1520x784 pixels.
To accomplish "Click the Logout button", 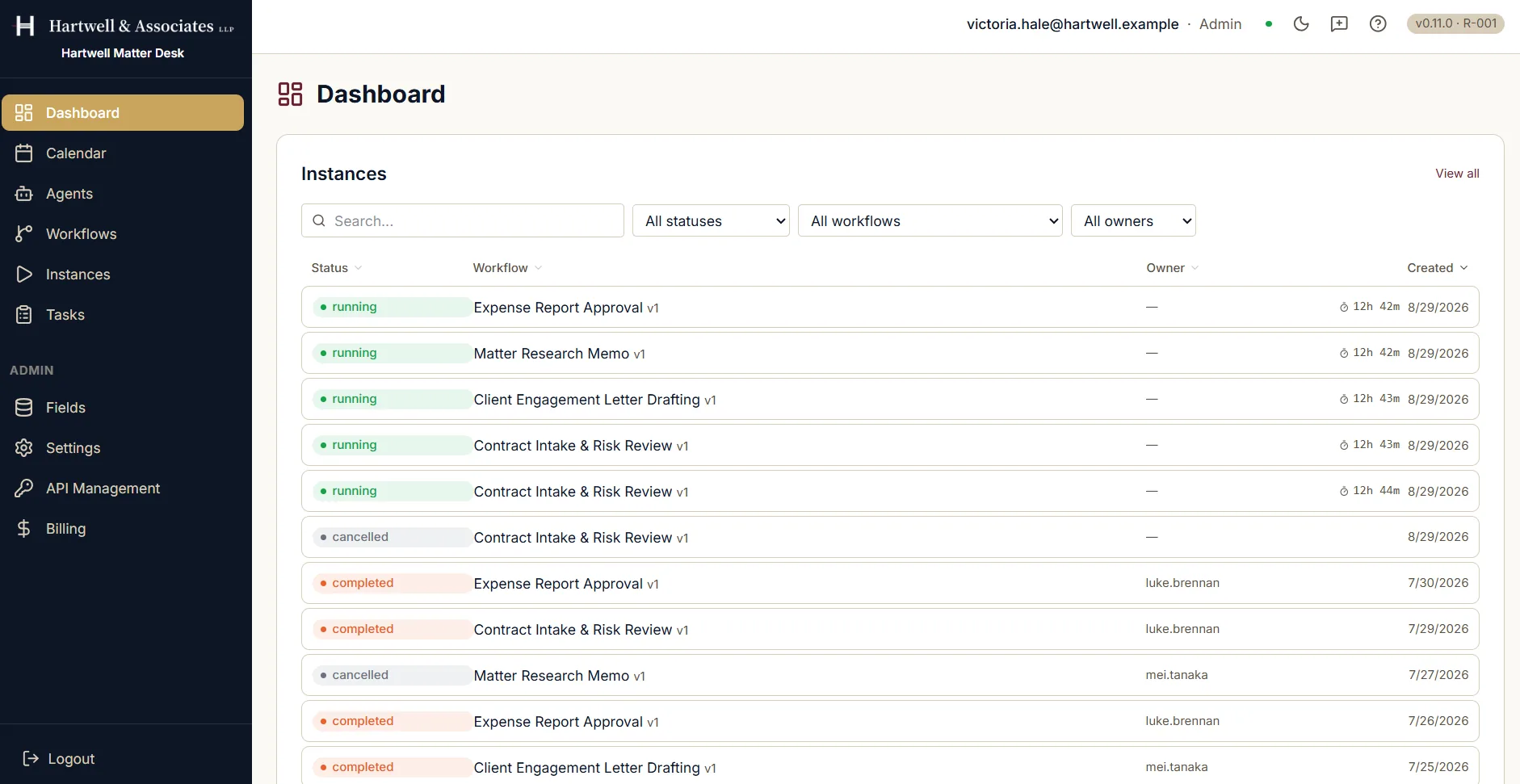I will pyautogui.click(x=59, y=758).
